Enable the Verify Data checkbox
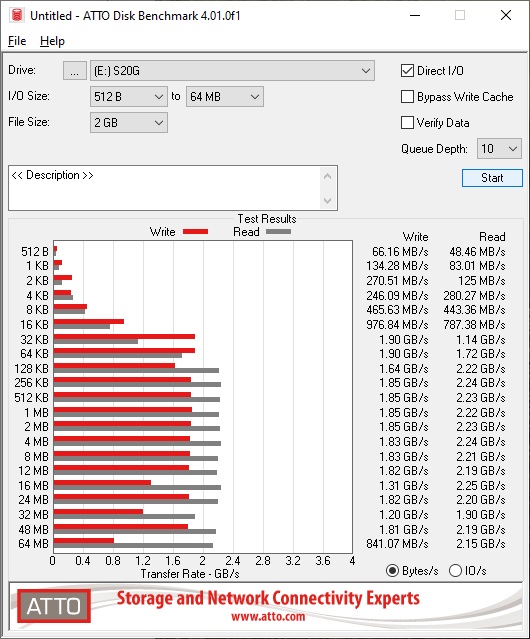 (407, 123)
